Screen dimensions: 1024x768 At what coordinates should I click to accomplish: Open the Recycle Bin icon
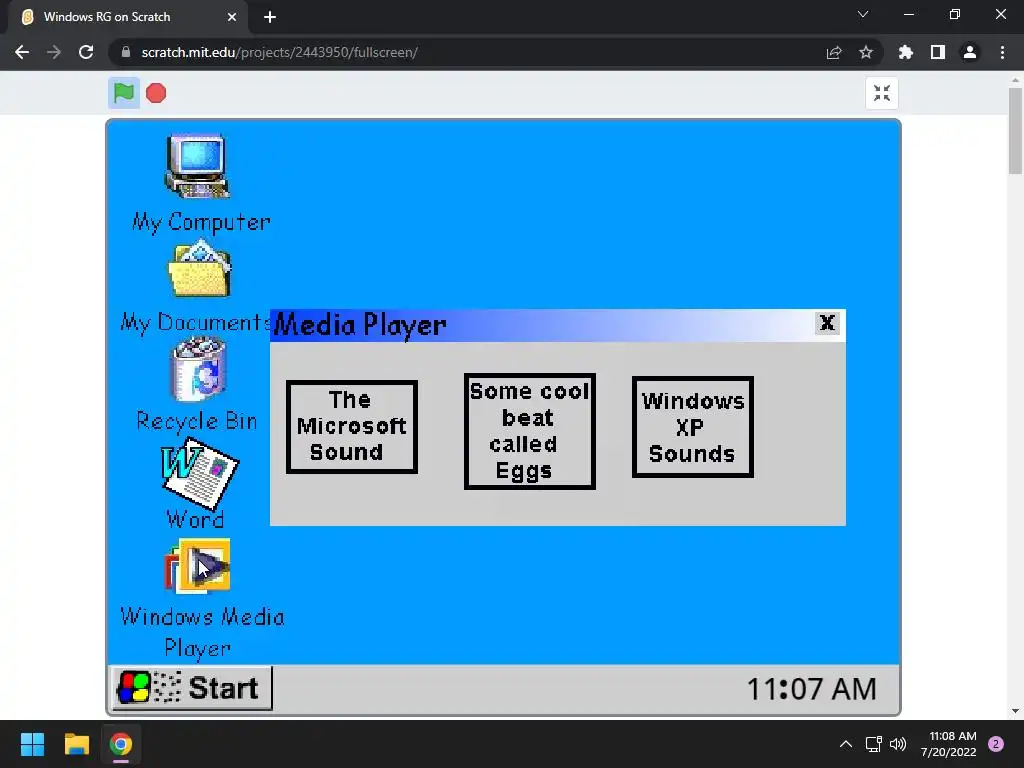199,369
